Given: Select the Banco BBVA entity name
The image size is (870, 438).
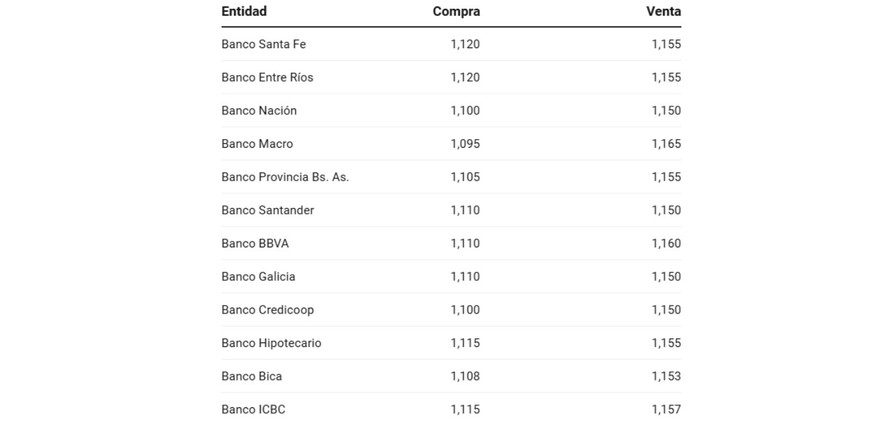Looking at the screenshot, I should pos(255,243).
